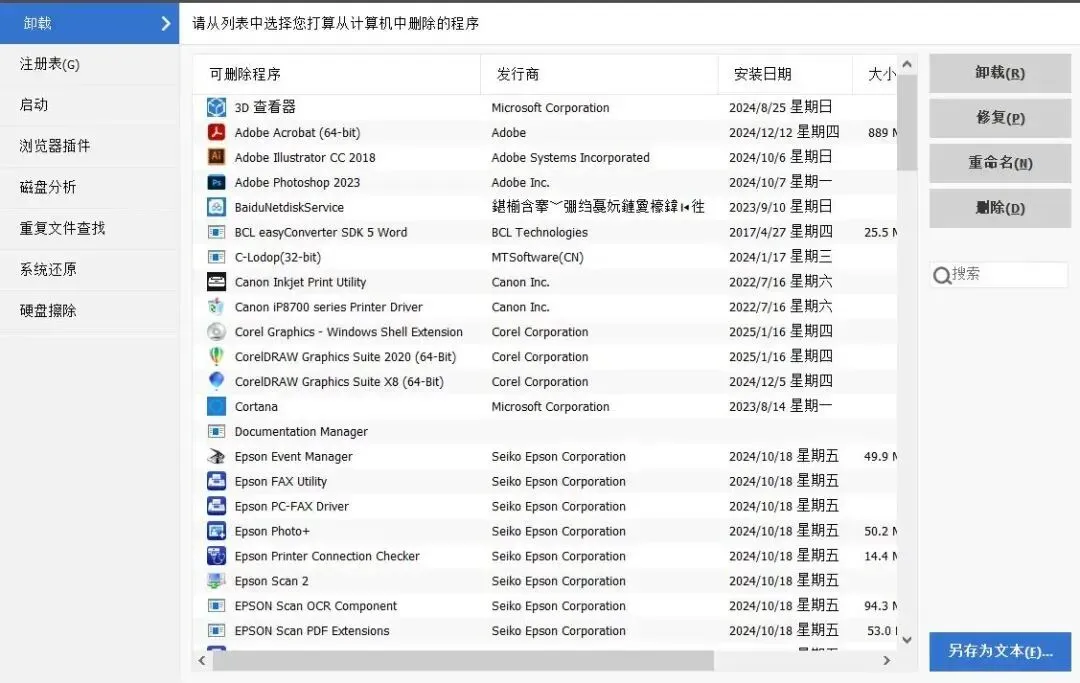Click the 重命名(N) button
The width and height of the screenshot is (1080, 683).
pos(999,163)
